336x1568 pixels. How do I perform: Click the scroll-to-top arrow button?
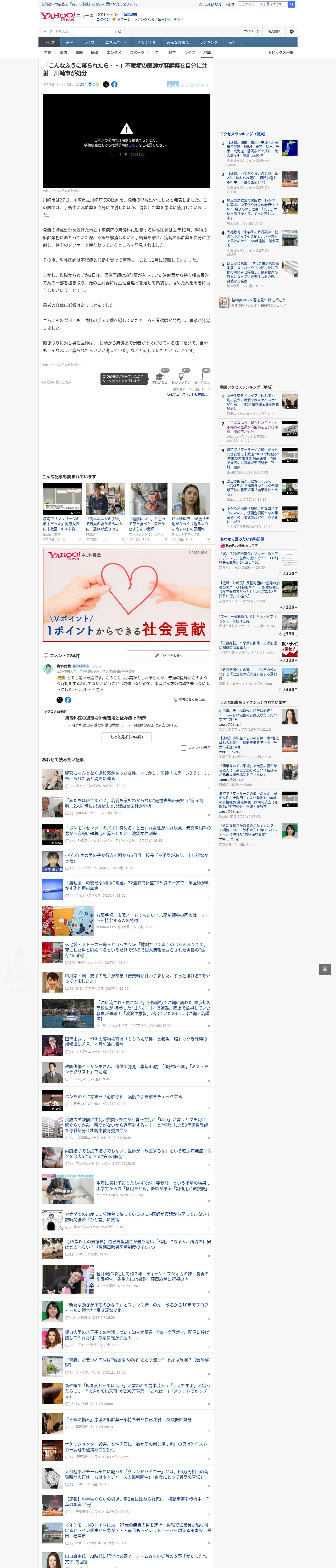coord(325,969)
